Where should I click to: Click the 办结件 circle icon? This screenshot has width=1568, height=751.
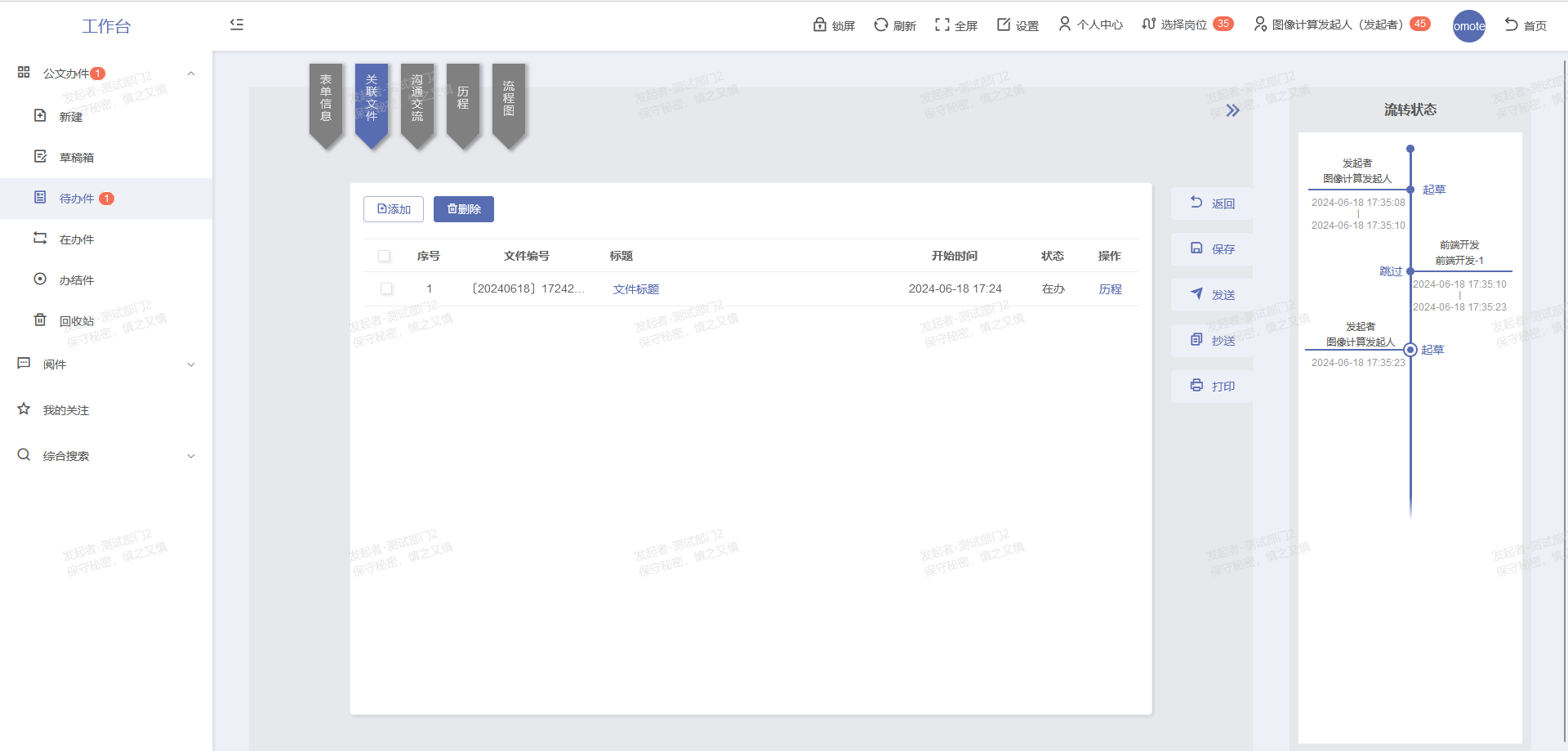tap(40, 279)
